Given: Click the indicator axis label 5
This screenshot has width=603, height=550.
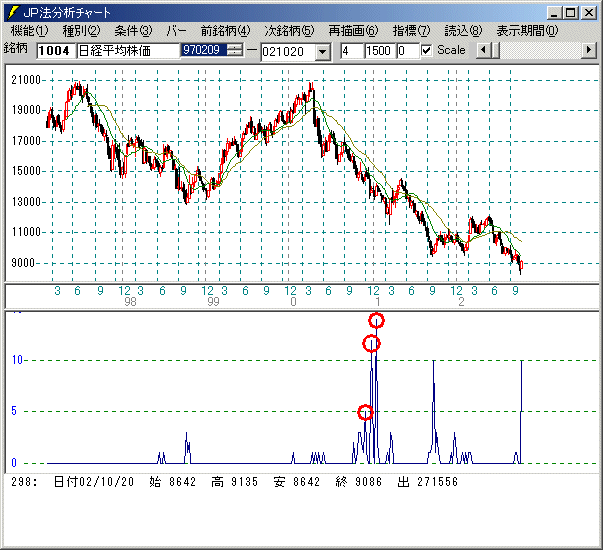Looking at the screenshot, I should [x=14, y=411].
